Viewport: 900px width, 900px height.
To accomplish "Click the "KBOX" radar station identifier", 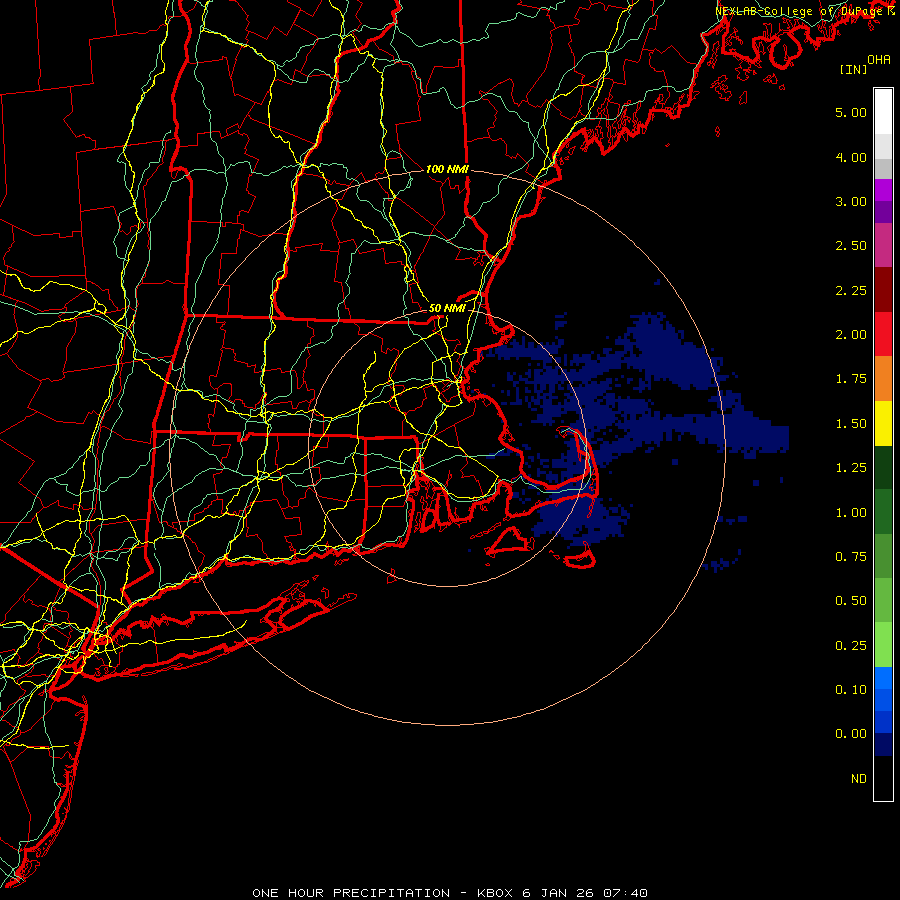I will [495, 893].
